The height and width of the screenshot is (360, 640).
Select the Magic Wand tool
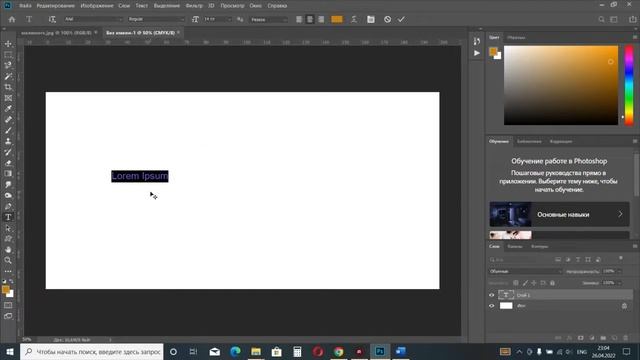tap(8, 76)
